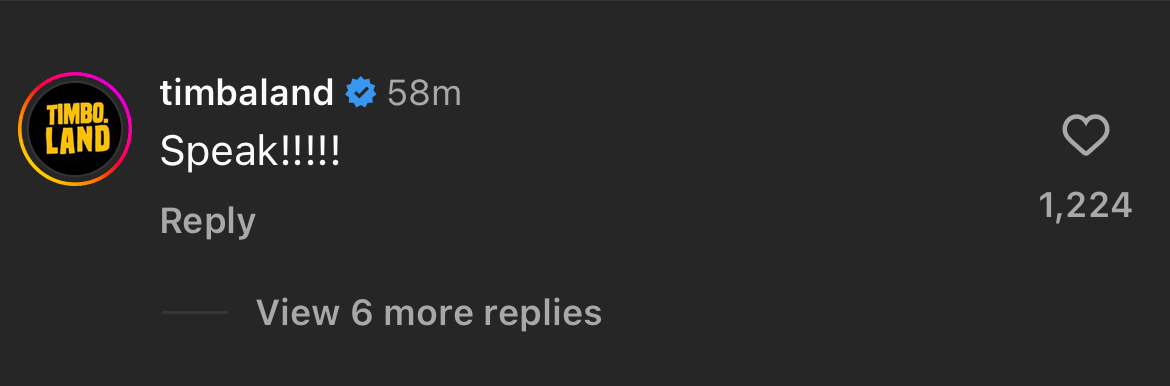The width and height of the screenshot is (1170, 386).
Task: Click the line before View 6 more replies
Action: (195, 312)
